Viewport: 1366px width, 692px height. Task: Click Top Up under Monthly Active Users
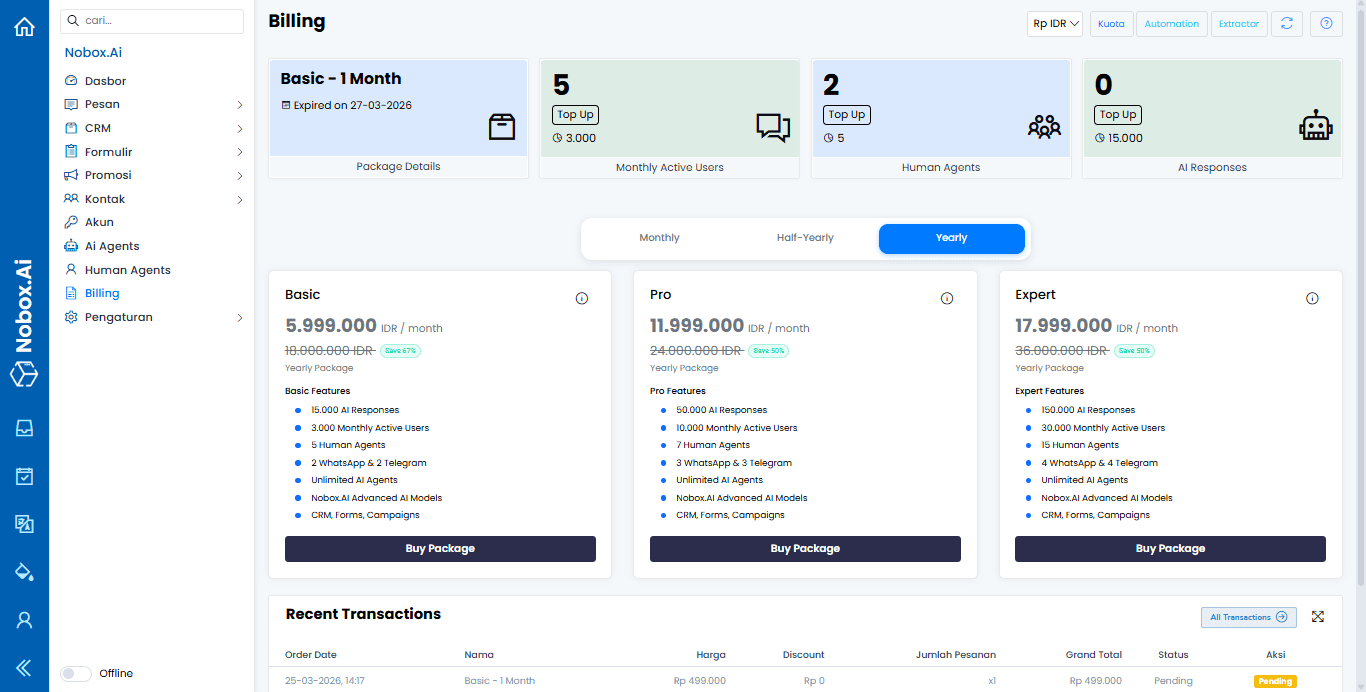tap(575, 115)
